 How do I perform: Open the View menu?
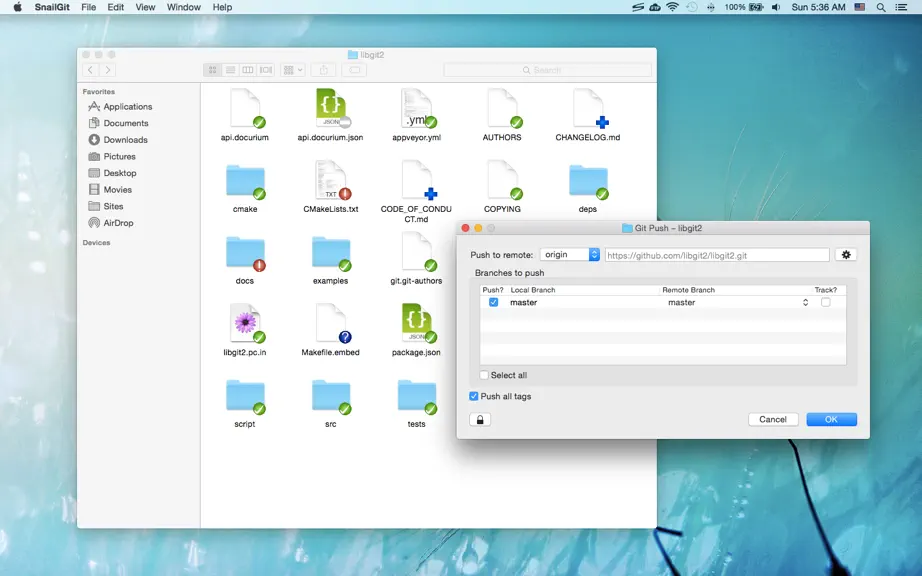145,7
